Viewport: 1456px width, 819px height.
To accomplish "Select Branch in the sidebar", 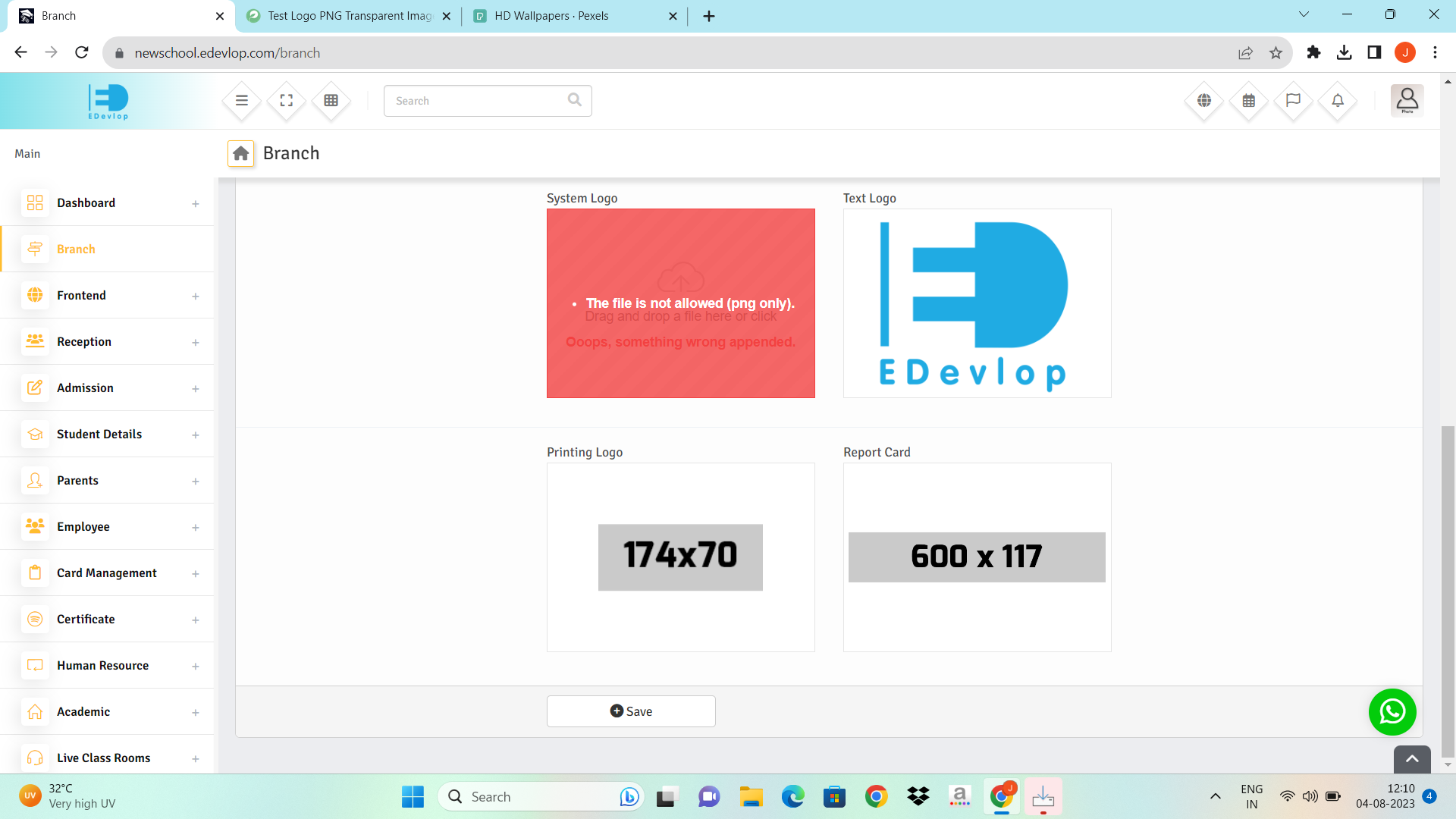I will tap(76, 249).
